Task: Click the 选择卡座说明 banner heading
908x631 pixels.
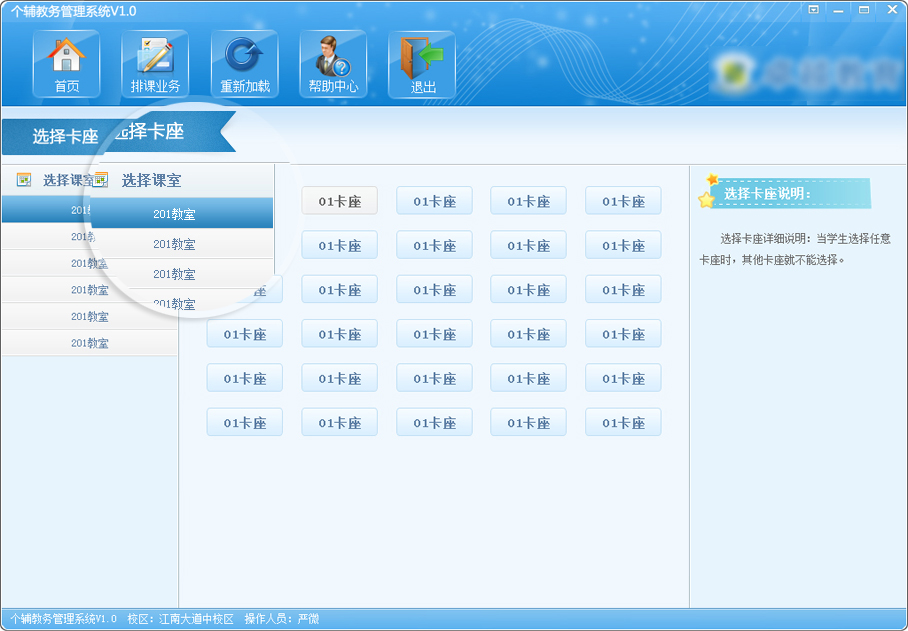Action: [x=767, y=194]
